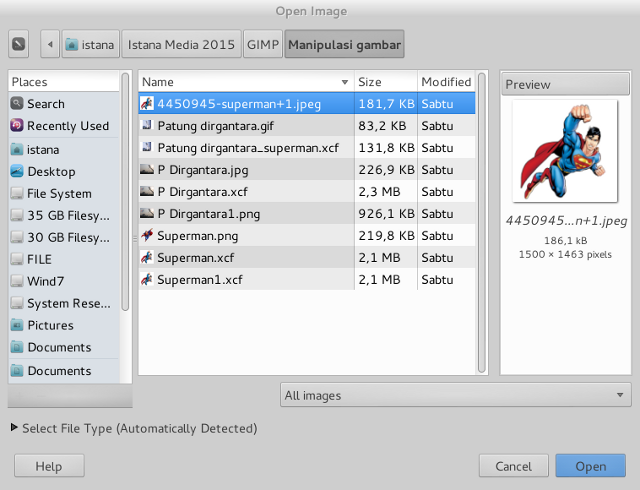Click the P Dirgantara.xcf thumbnail icon

click(147, 191)
